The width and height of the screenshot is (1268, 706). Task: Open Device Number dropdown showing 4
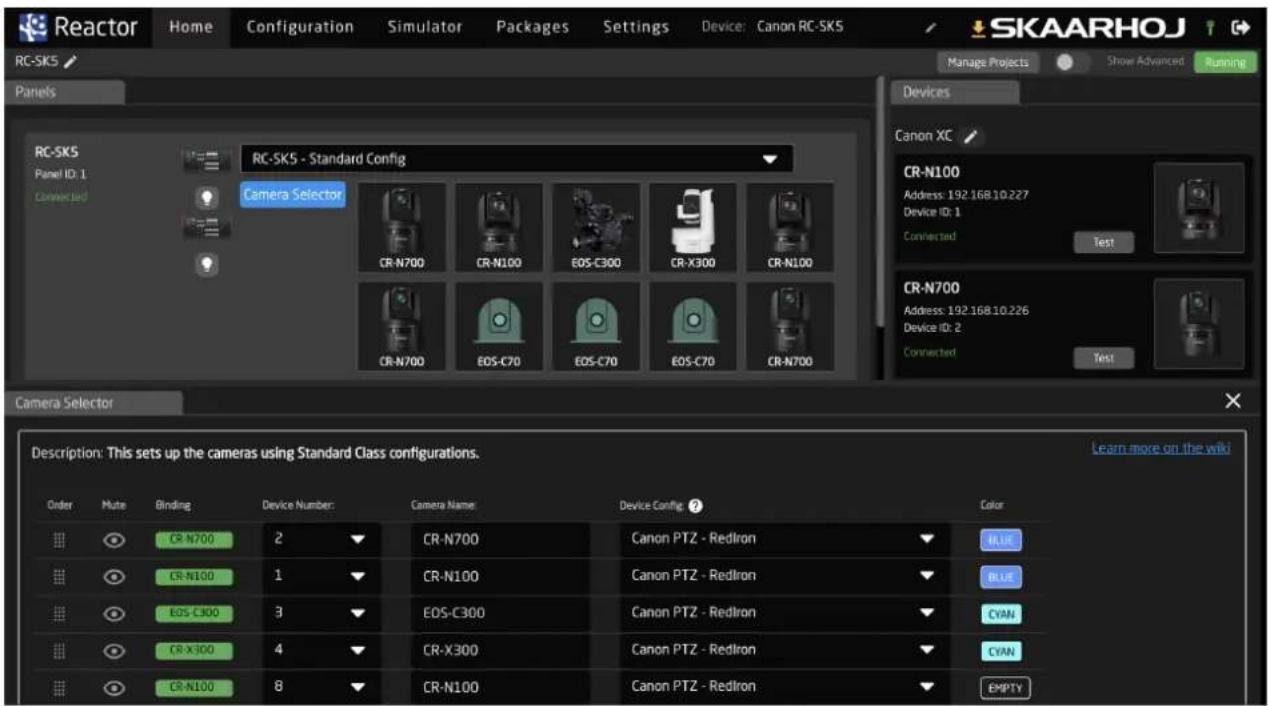click(320, 651)
